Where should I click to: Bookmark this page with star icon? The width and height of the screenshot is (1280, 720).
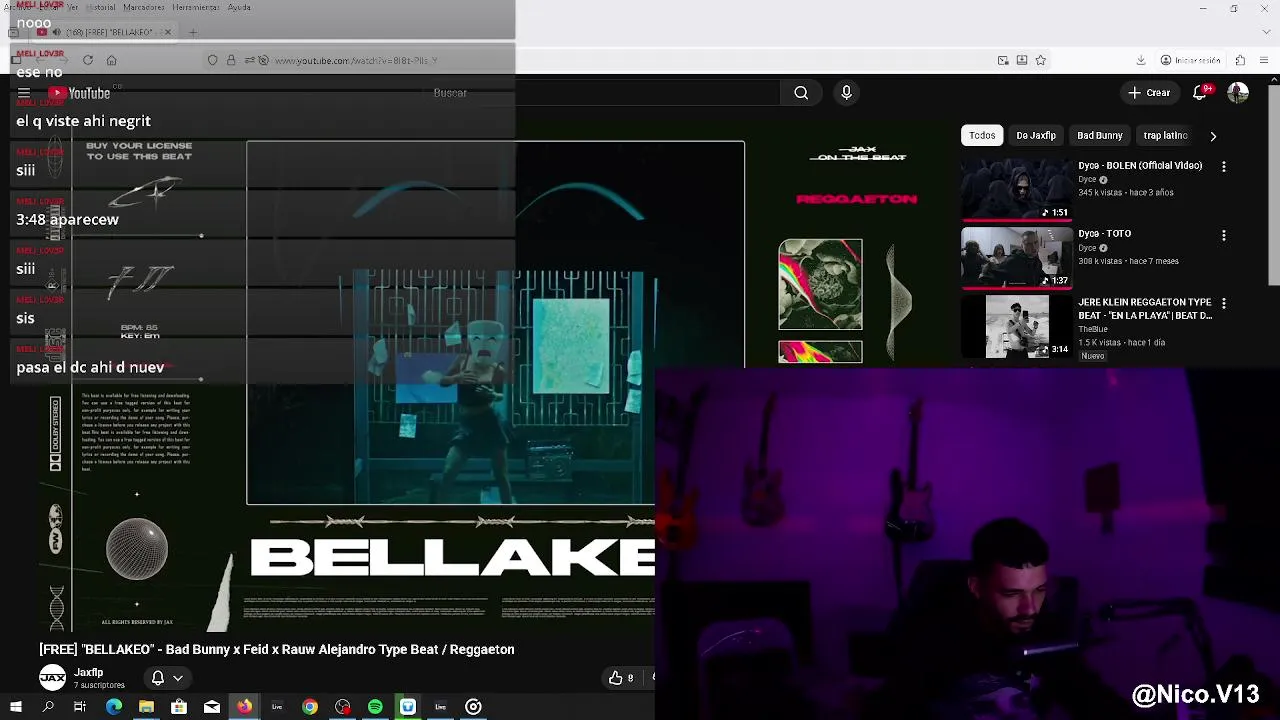(1041, 60)
